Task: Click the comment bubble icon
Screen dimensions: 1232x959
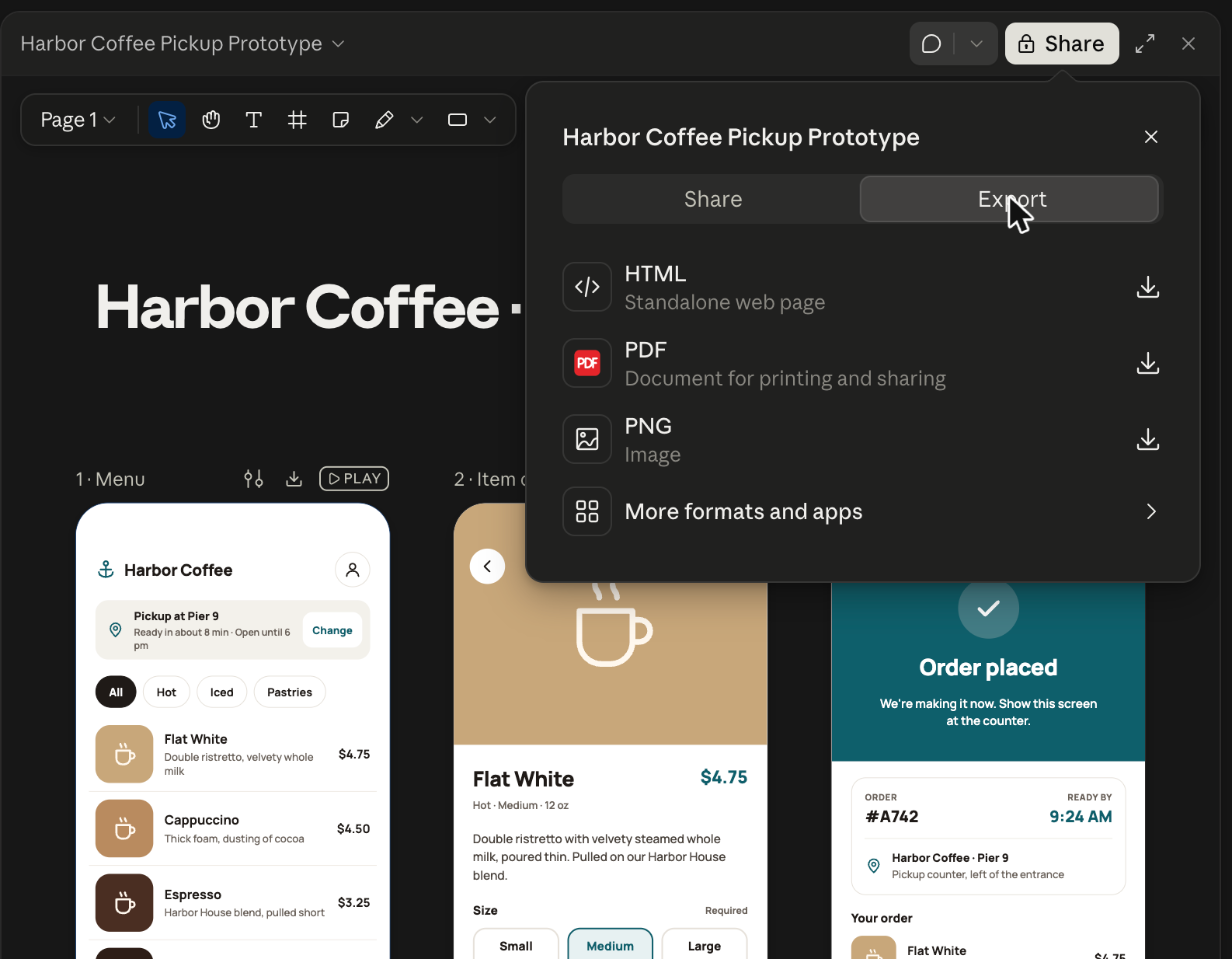Action: tap(931, 44)
